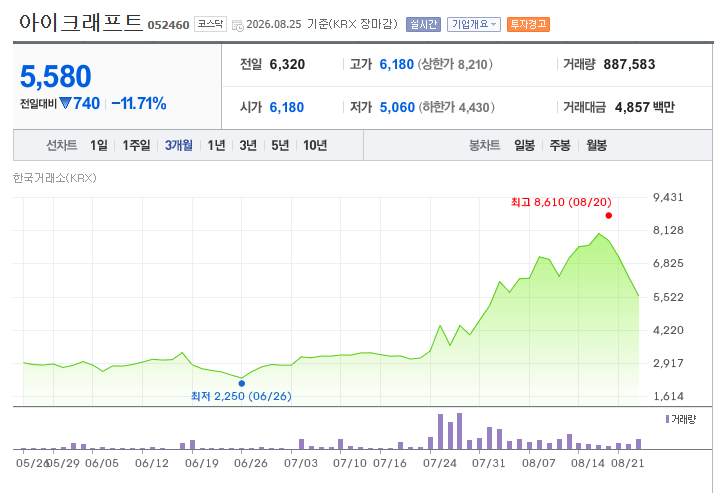714x493 pixels.
Task: Select the 1년 line chart tab
Action: (x=216, y=146)
